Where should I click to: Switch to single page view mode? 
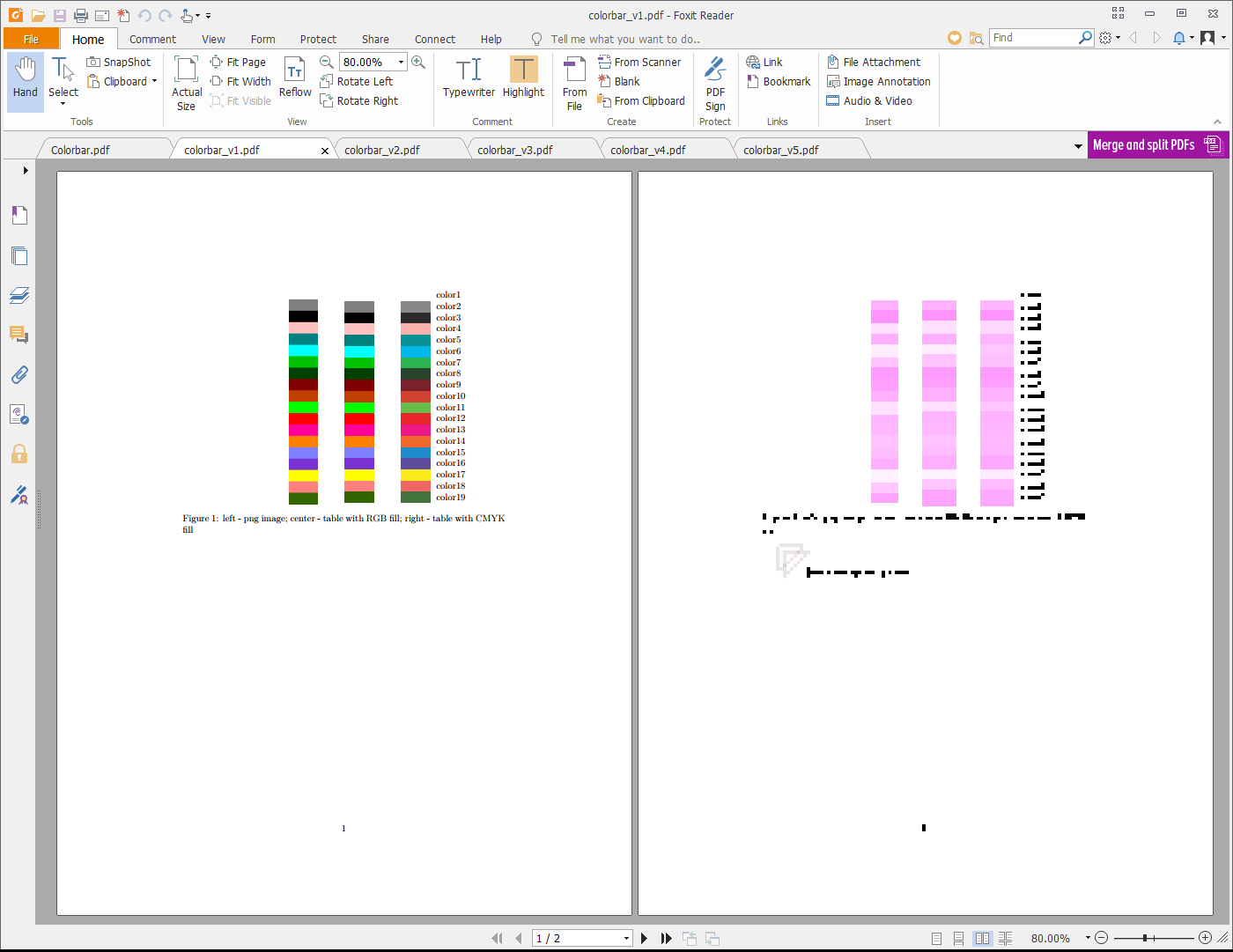click(x=937, y=939)
